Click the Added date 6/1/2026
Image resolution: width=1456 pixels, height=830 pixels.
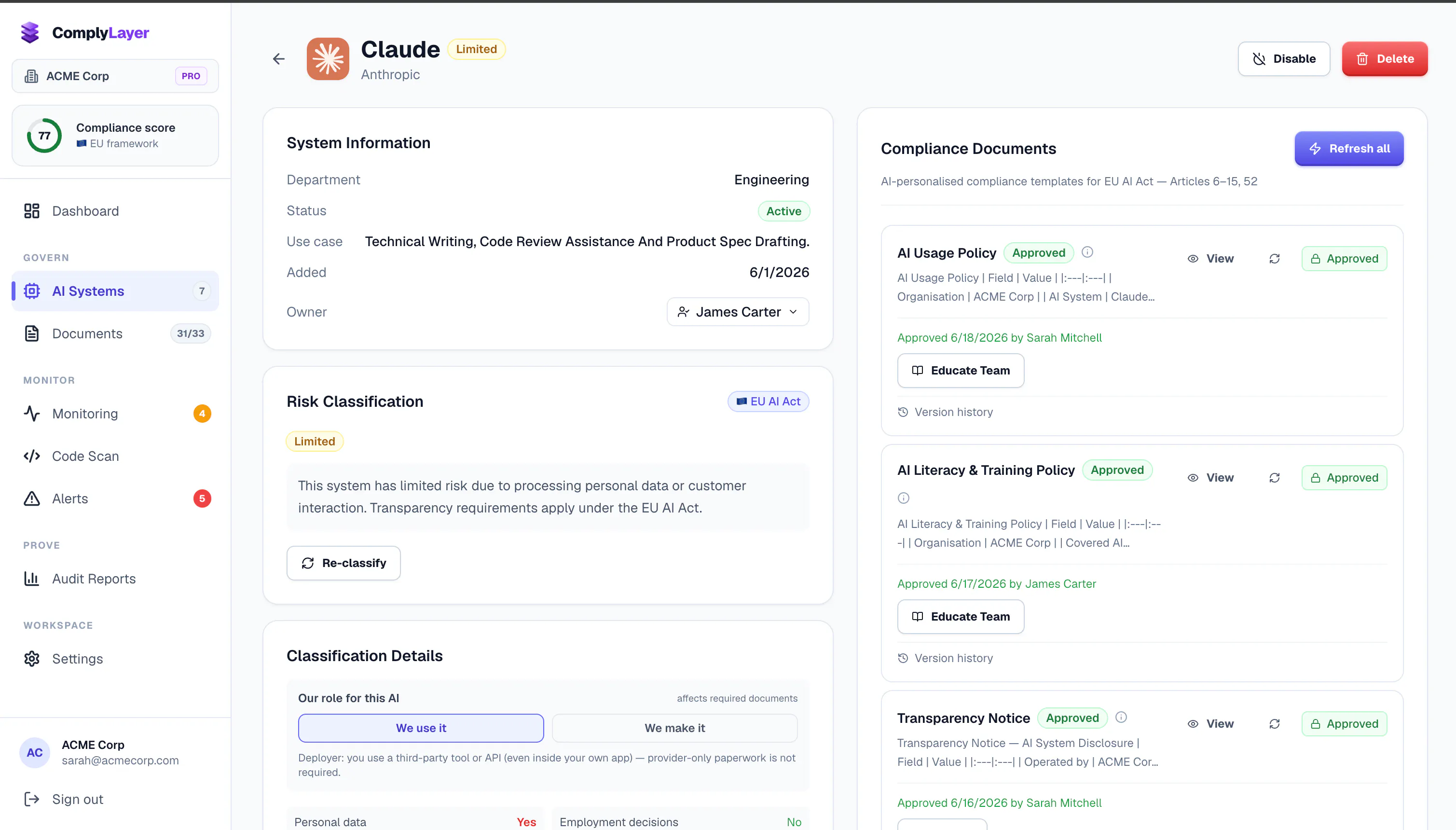click(779, 273)
